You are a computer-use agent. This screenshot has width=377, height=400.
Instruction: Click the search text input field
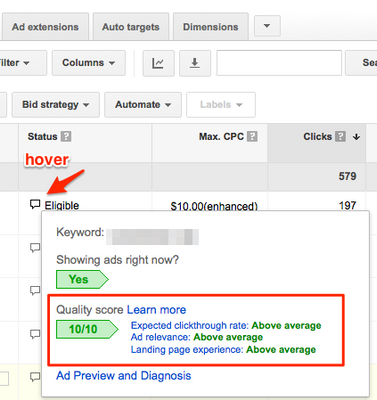[x=279, y=63]
